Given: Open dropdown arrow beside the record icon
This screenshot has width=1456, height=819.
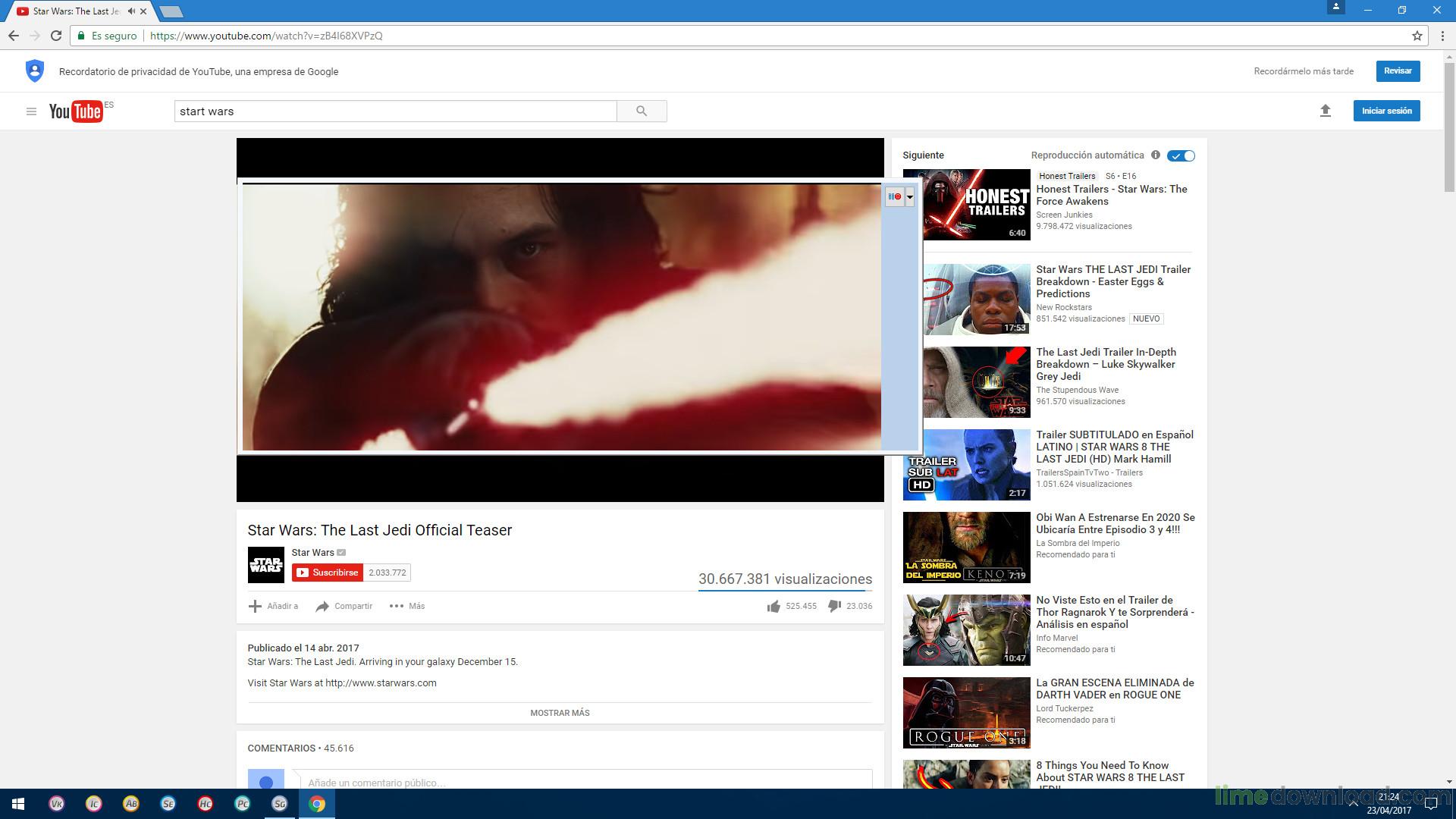Looking at the screenshot, I should [x=909, y=197].
